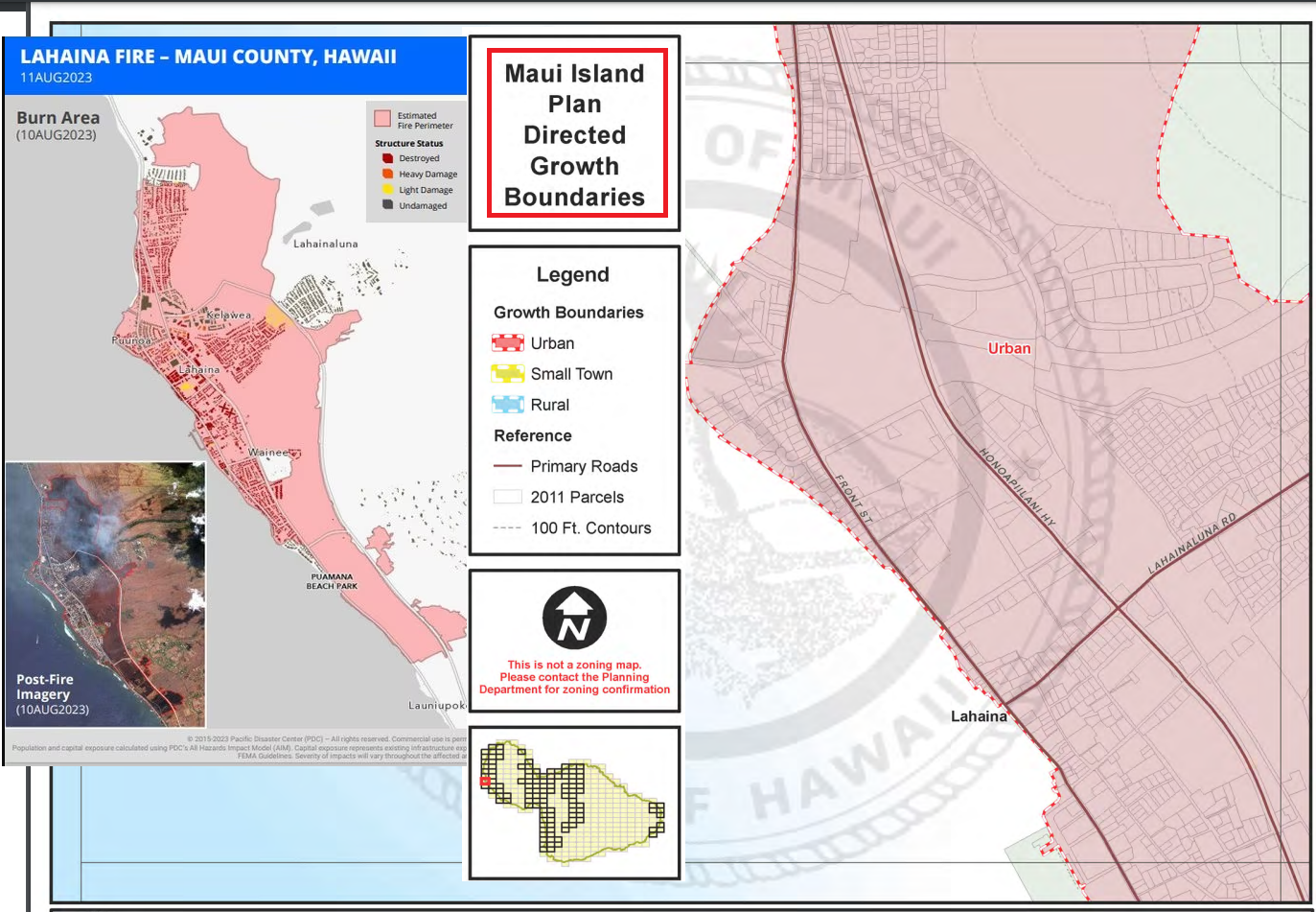Click the 11AUG2023 date text
Image resolution: width=1316 pixels, height=912 pixels.
[57, 78]
